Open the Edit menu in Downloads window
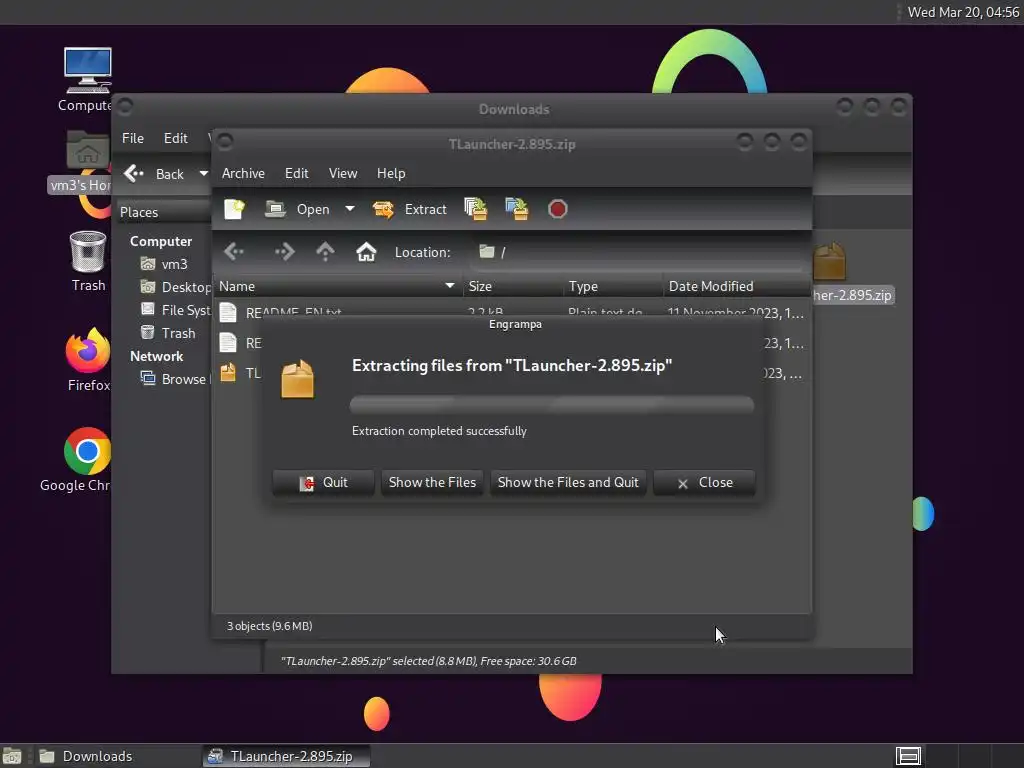This screenshot has height=768, width=1024. 176,138
